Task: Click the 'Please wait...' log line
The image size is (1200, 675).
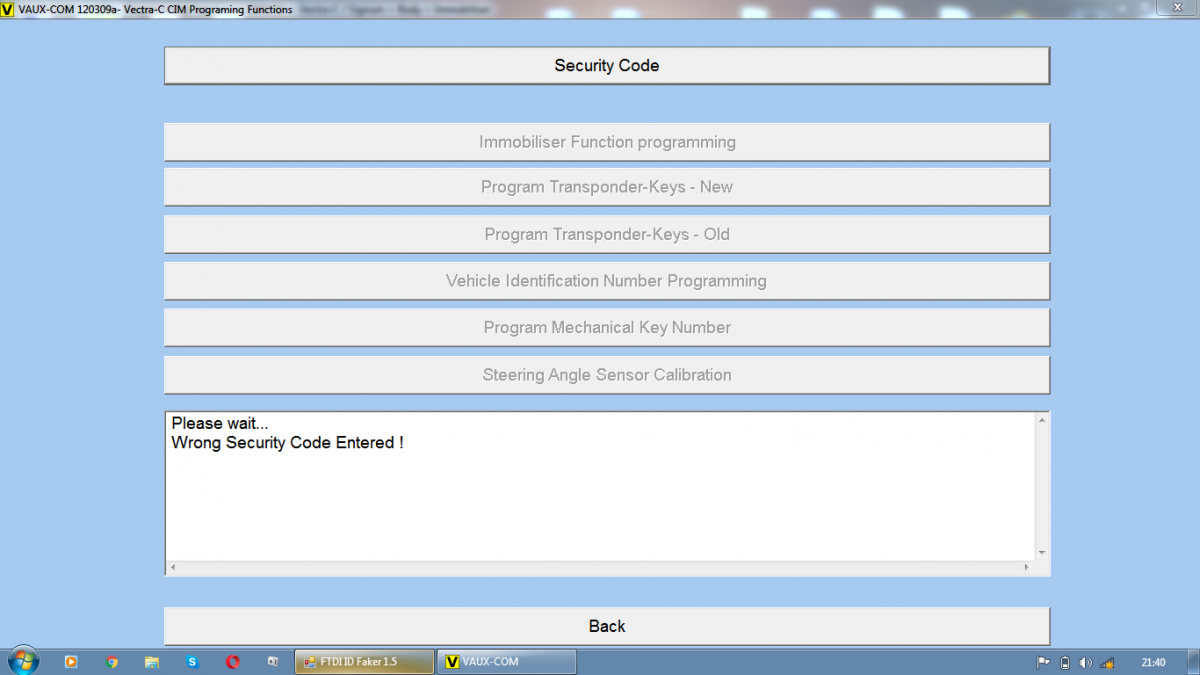Action: coord(220,423)
